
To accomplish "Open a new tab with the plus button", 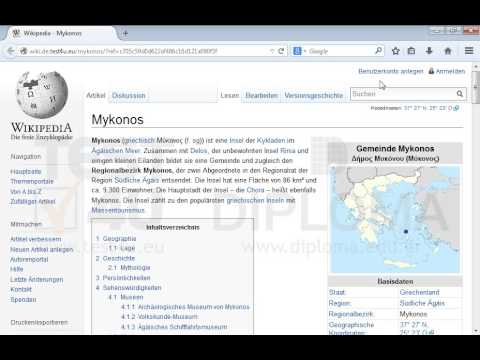I will 125,33.
